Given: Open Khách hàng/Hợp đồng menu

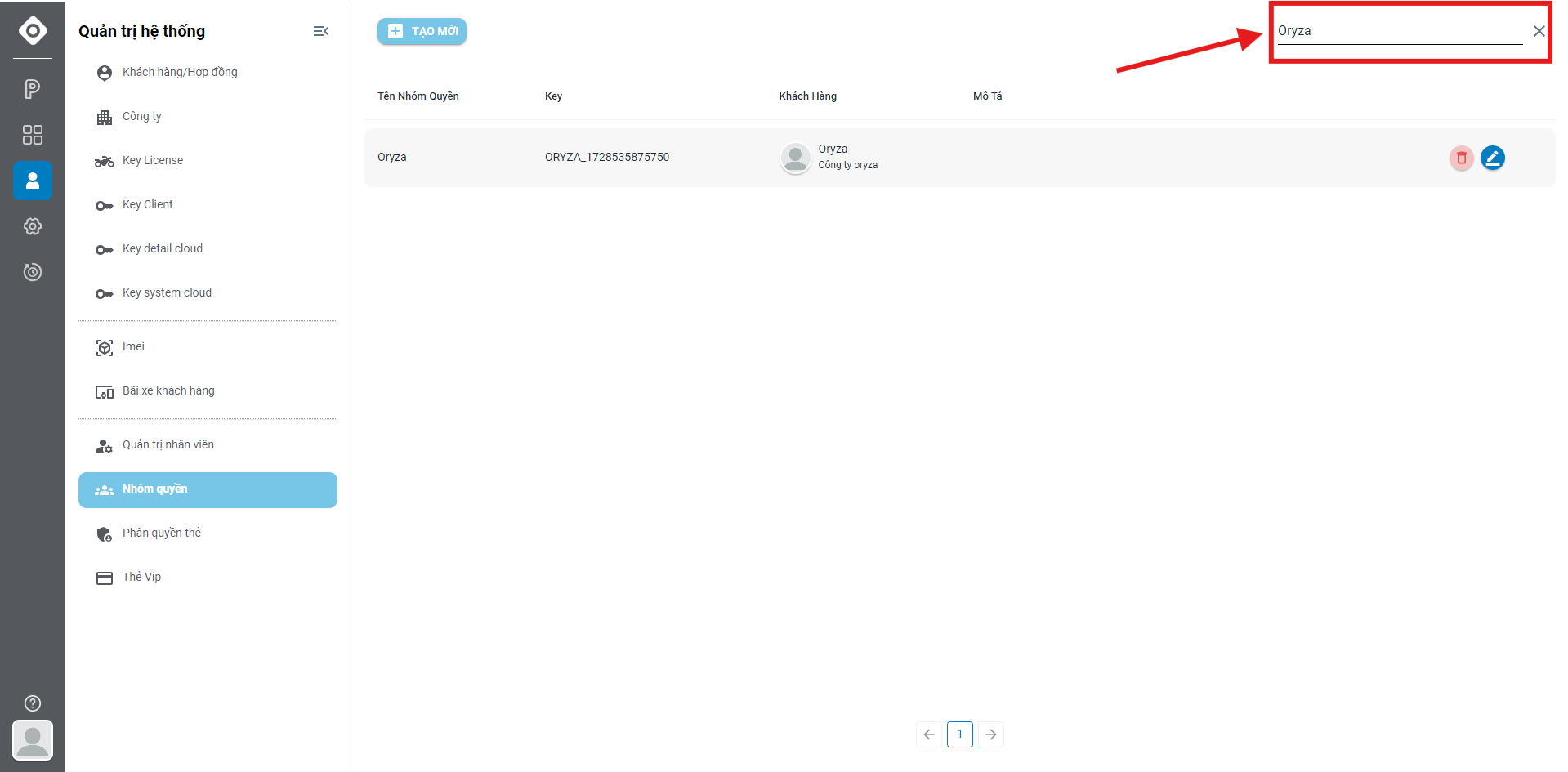Looking at the screenshot, I should coord(208,73).
